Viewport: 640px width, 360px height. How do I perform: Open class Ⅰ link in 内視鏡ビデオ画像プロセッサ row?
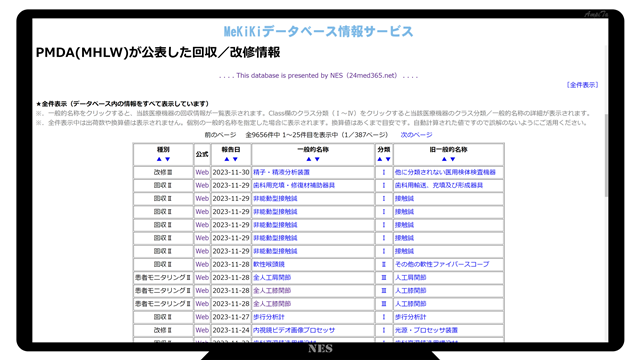pyautogui.click(x=384, y=330)
